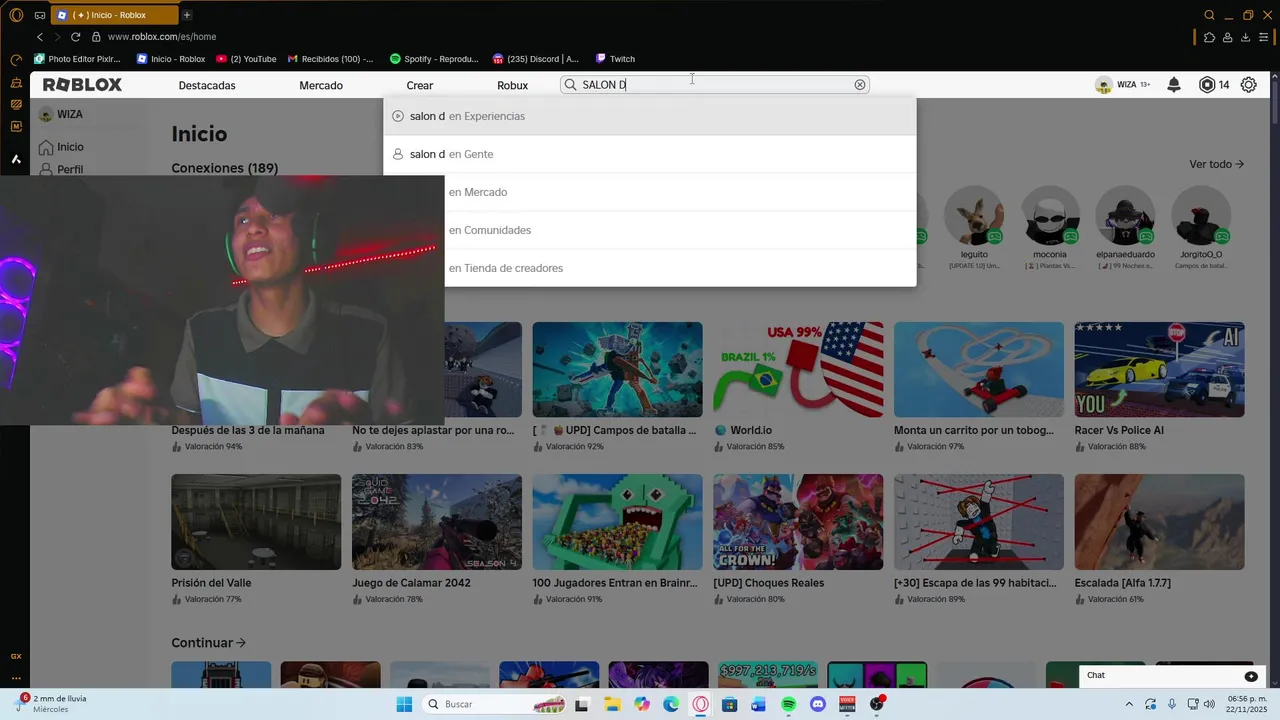The height and width of the screenshot is (720, 1280).
Task: Click 'Después de las 3 de la mañana' title
Action: [x=248, y=430]
